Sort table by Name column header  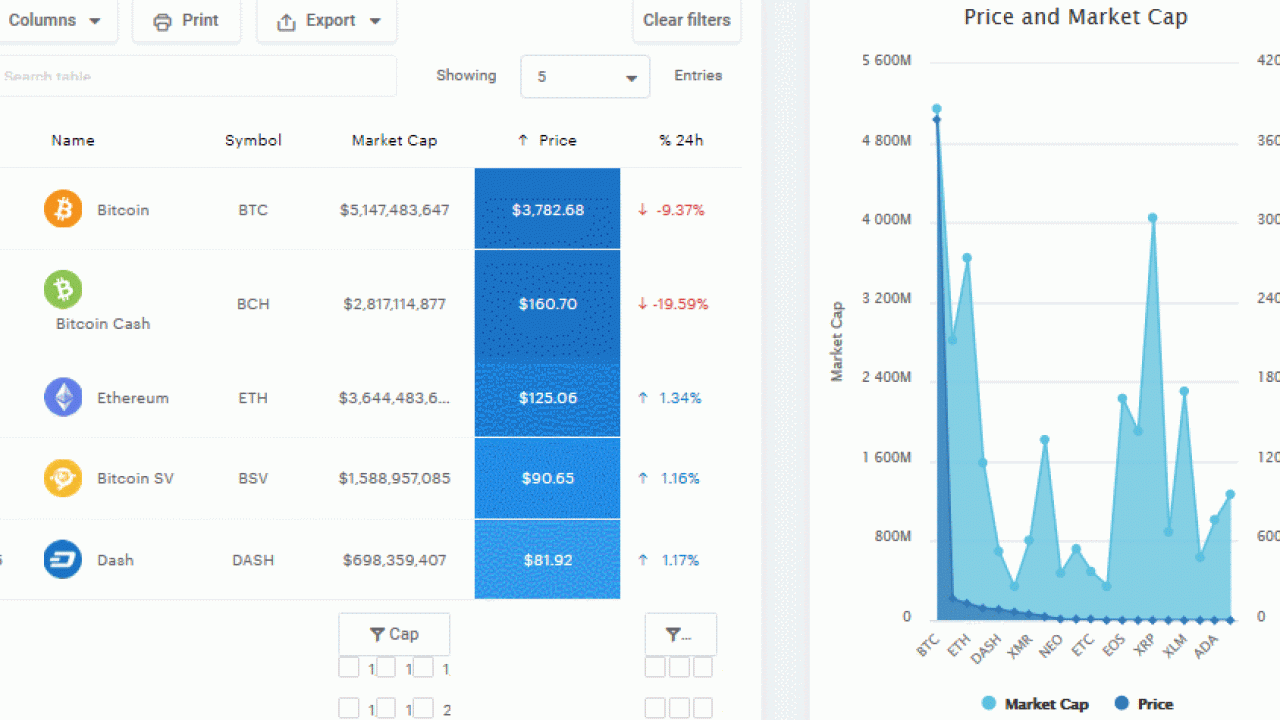pos(73,140)
